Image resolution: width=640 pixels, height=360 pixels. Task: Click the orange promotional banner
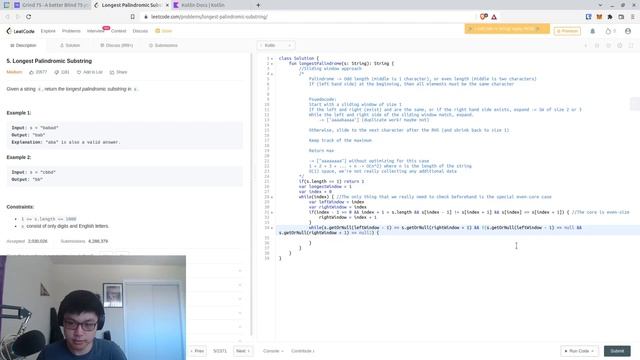[x=507, y=29]
